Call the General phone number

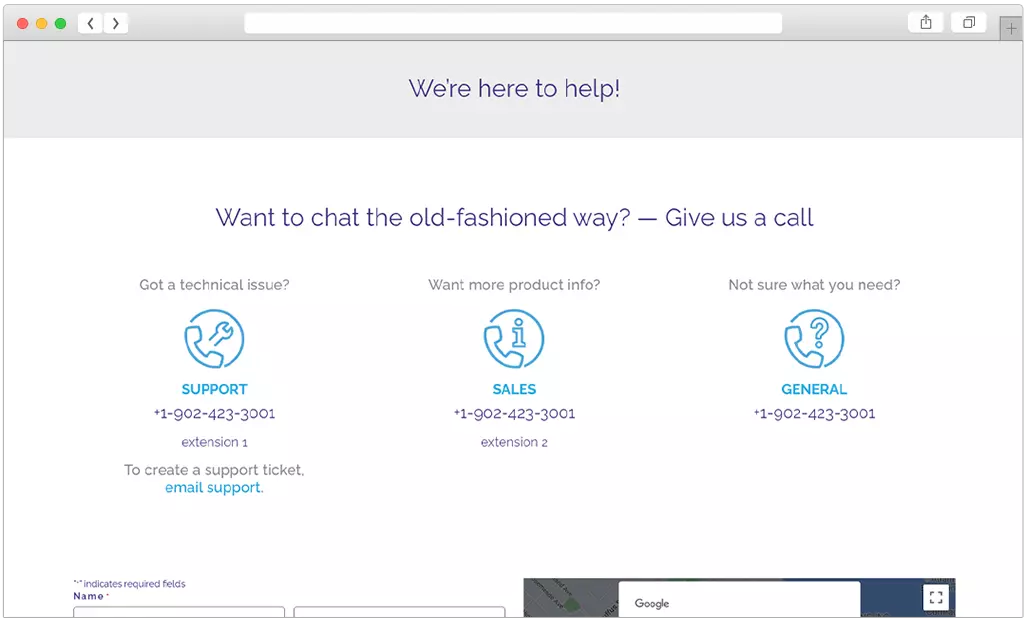point(814,413)
